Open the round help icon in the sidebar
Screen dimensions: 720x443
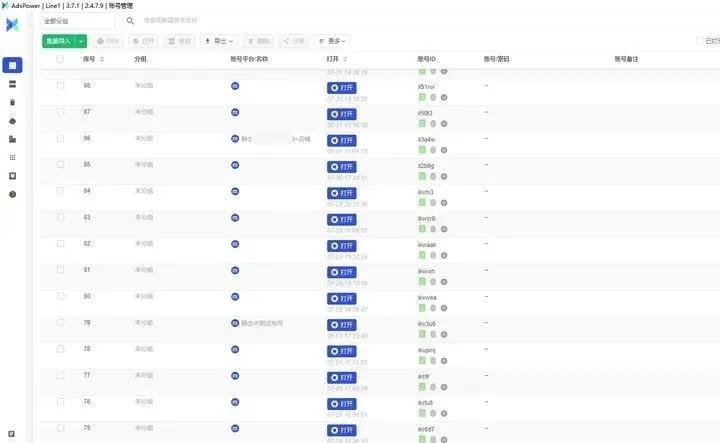point(12,194)
